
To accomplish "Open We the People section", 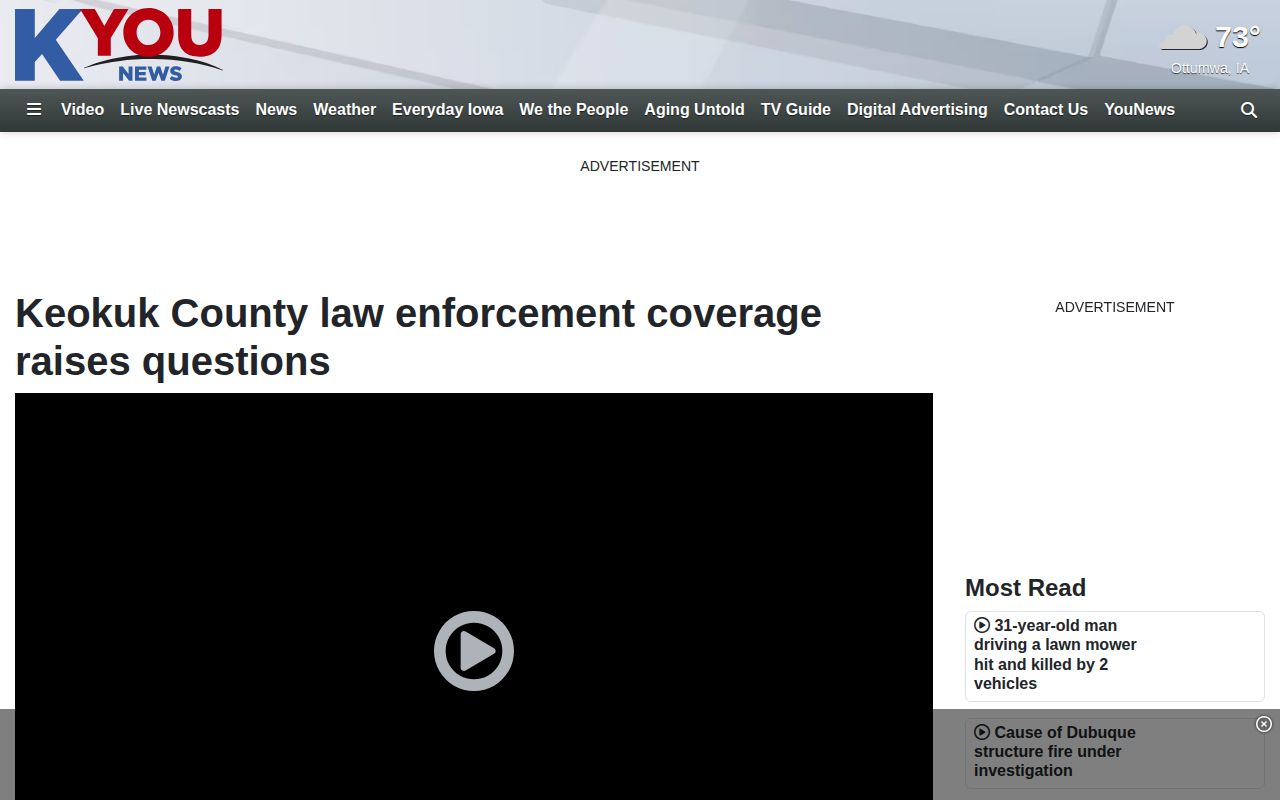I will (x=574, y=110).
